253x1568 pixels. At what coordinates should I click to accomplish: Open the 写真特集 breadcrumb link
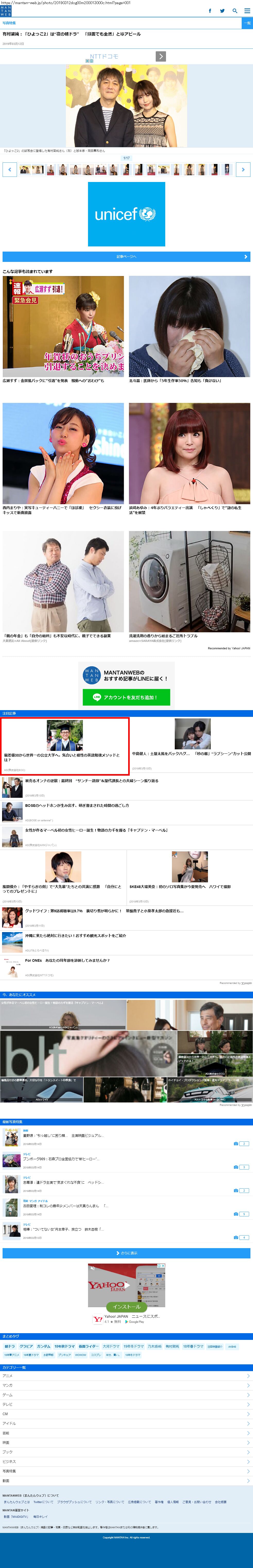pos(9,23)
